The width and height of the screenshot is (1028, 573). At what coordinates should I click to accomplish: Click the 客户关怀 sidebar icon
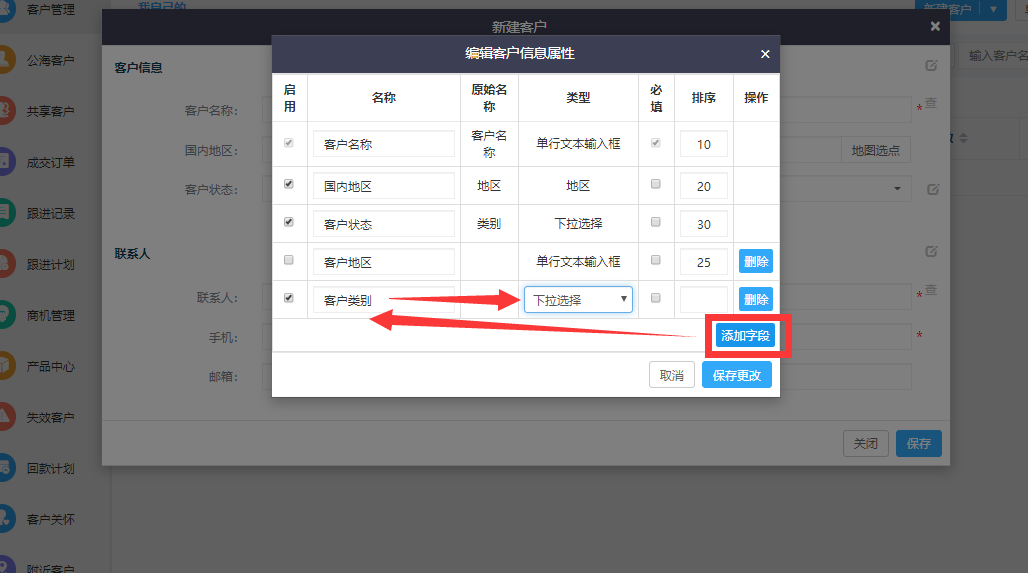click(x=5, y=519)
